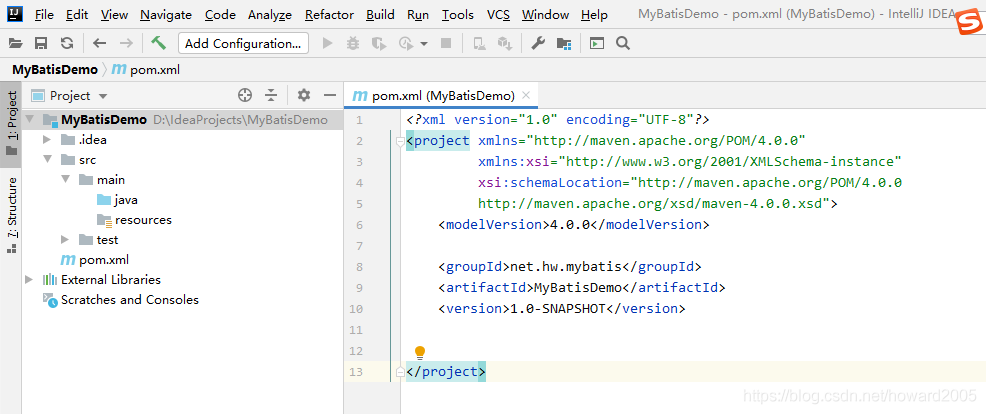Hide the Project panel with minus icon
This screenshot has width=986, height=414.
330,95
